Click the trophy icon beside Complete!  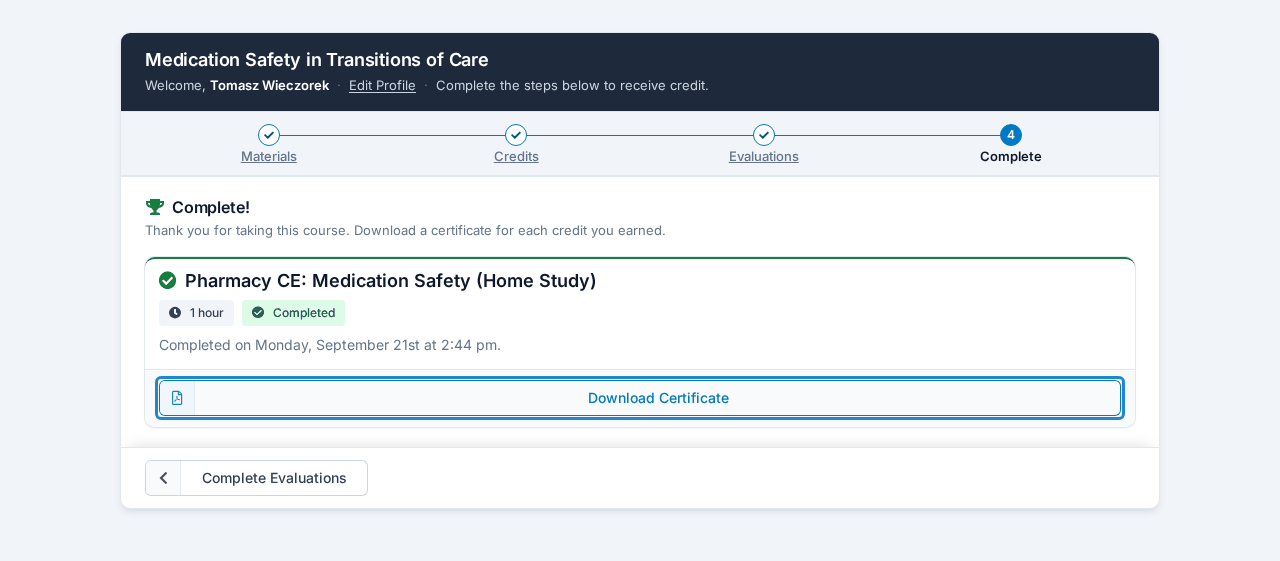[155, 207]
